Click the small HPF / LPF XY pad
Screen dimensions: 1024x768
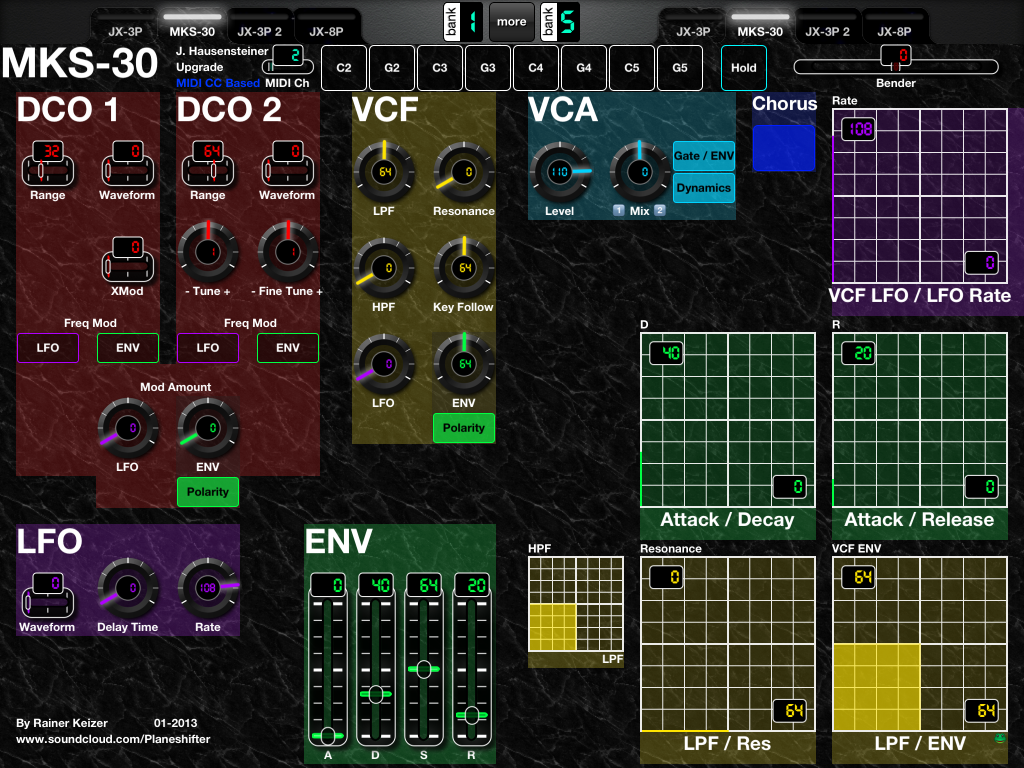click(x=576, y=604)
